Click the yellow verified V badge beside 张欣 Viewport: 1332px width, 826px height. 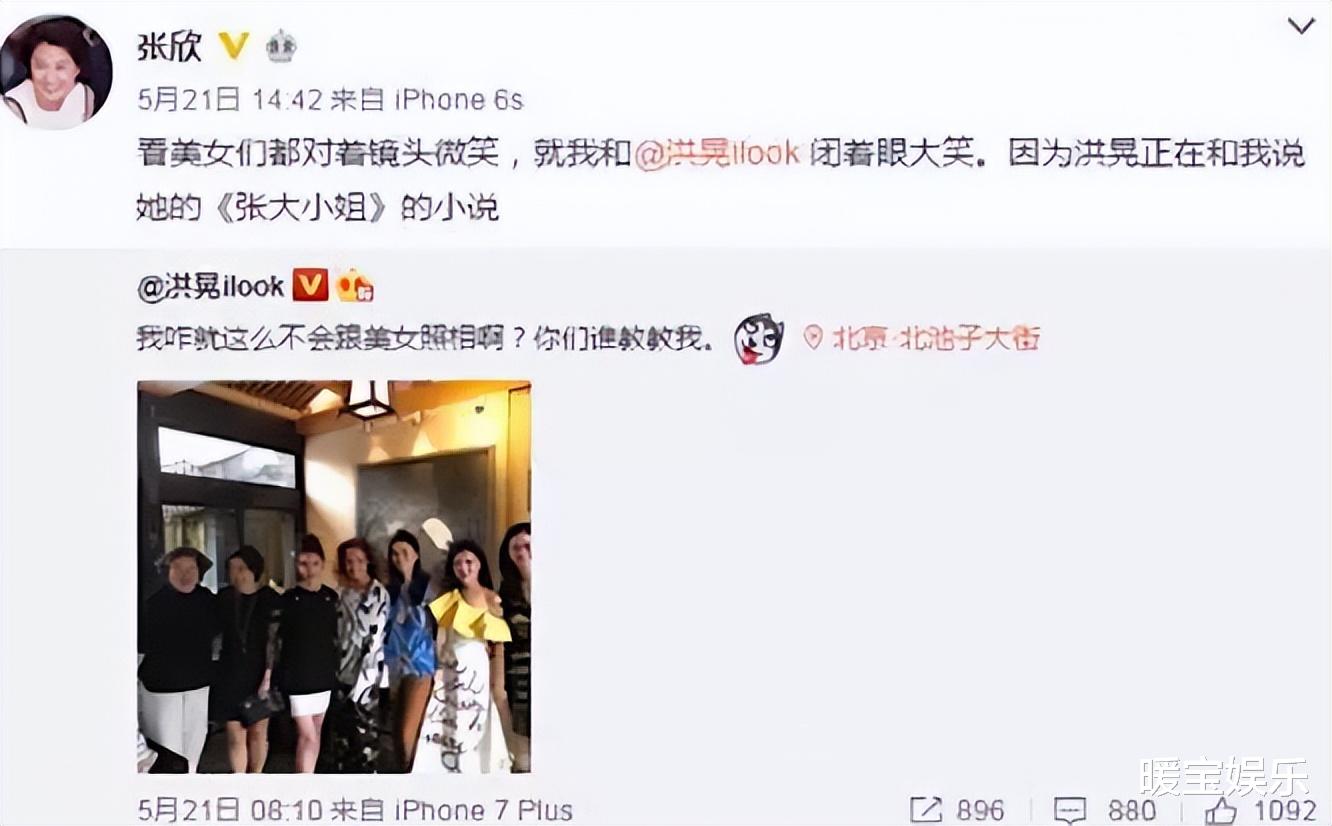tap(233, 45)
